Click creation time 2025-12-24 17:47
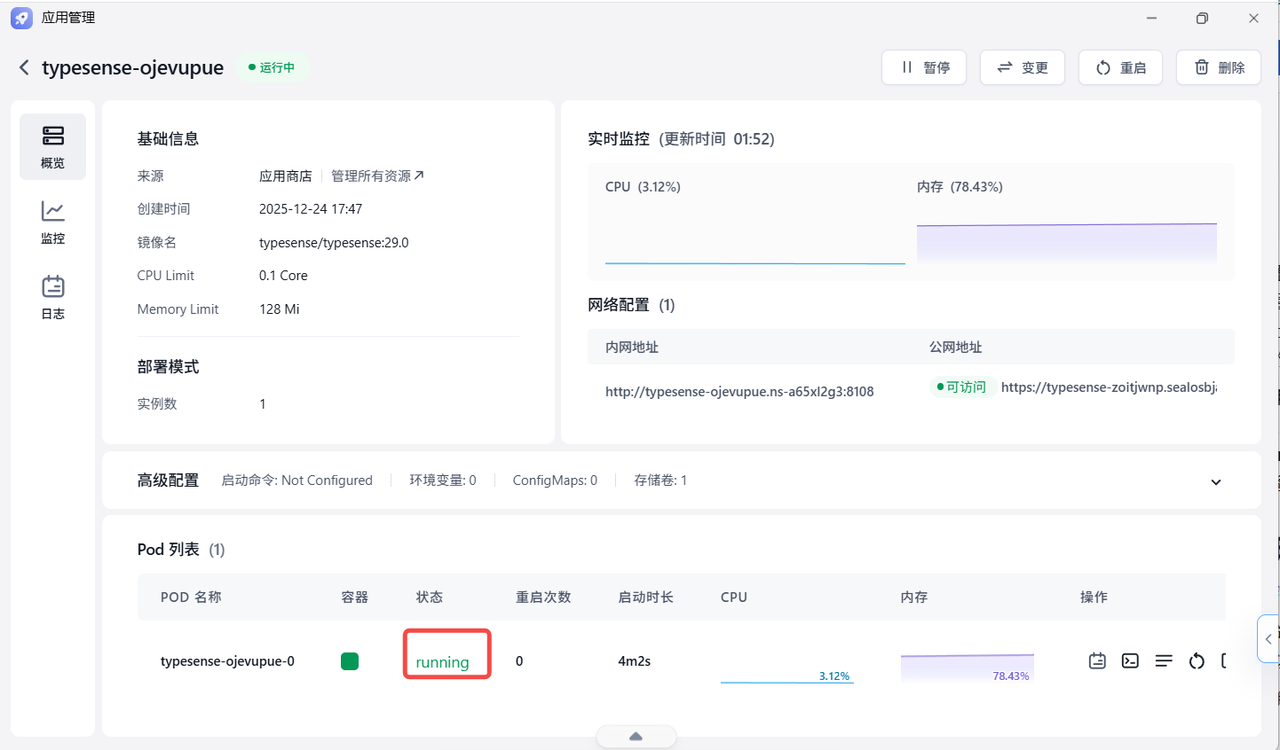 pos(311,209)
